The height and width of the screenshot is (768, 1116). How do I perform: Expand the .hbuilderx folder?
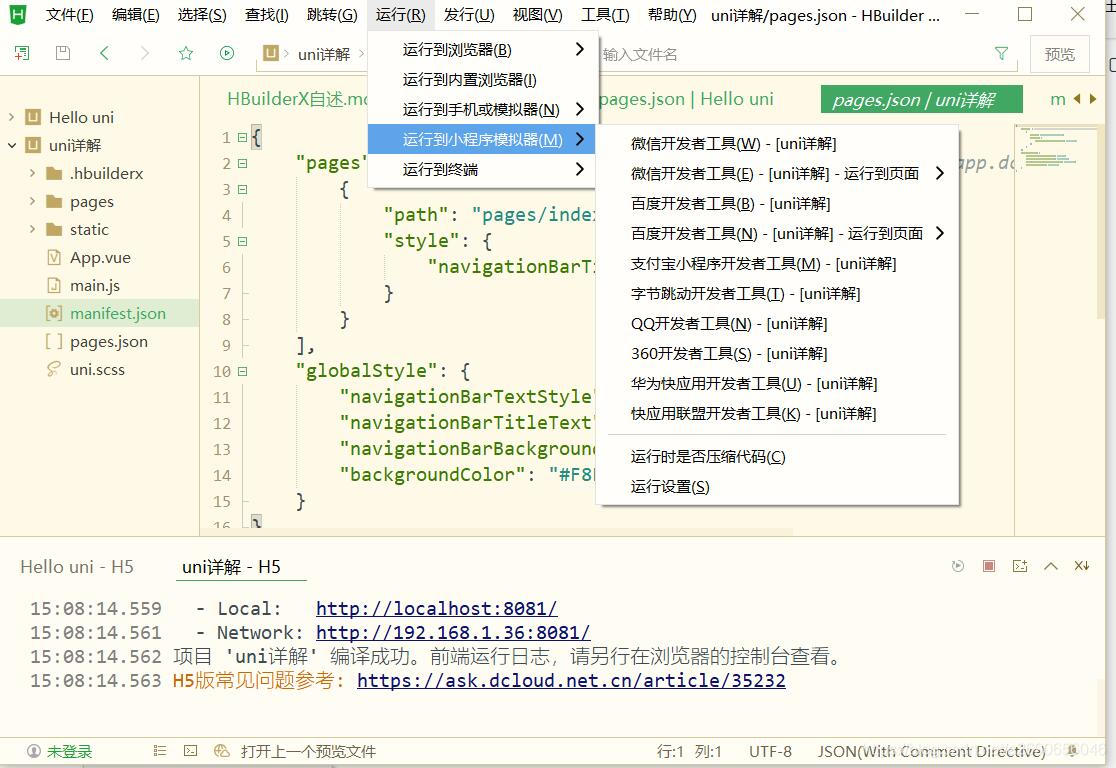(32, 173)
